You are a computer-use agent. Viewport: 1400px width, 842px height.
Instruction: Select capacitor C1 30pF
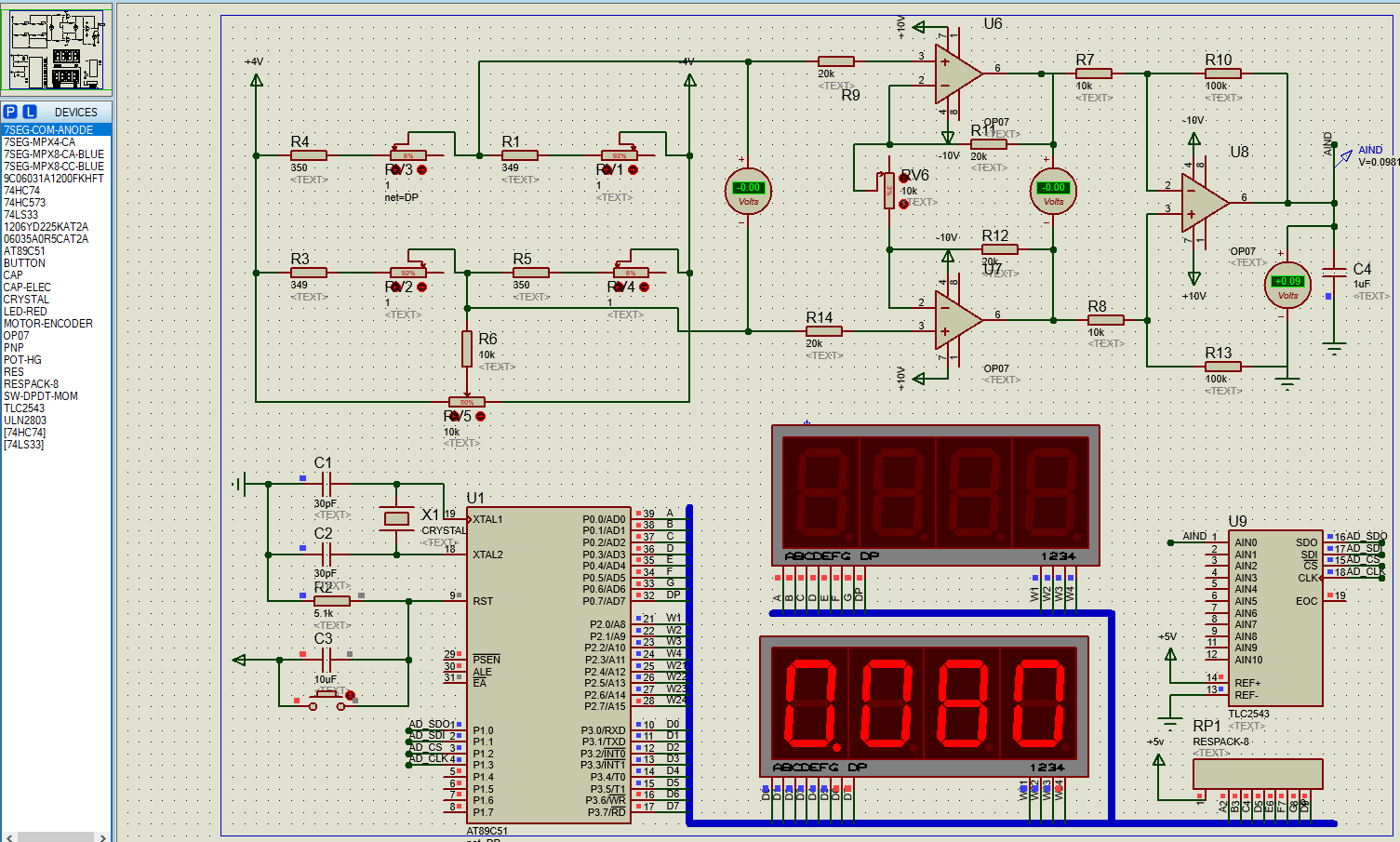(326, 484)
